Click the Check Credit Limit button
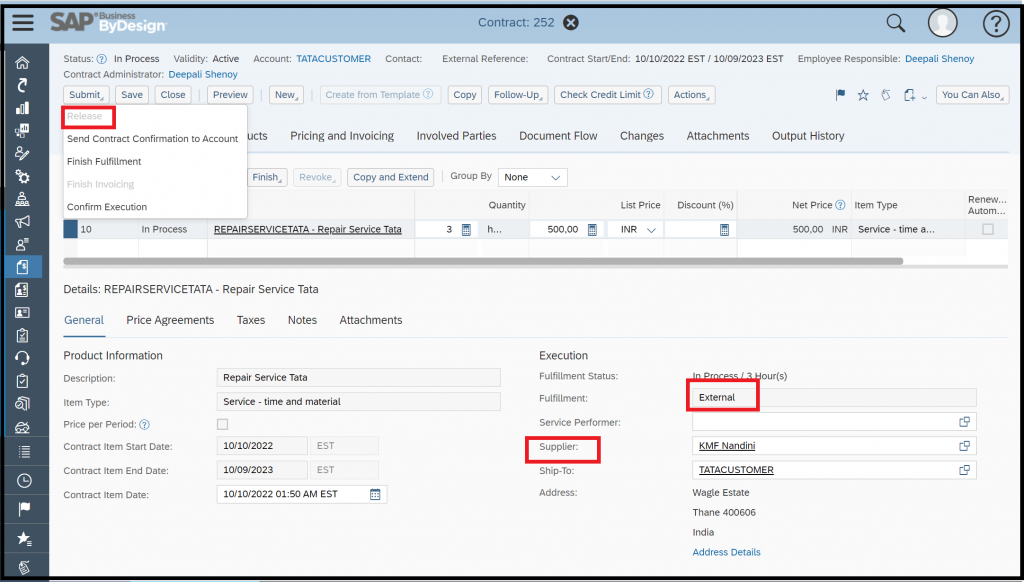The image size is (1024, 582). coord(607,95)
